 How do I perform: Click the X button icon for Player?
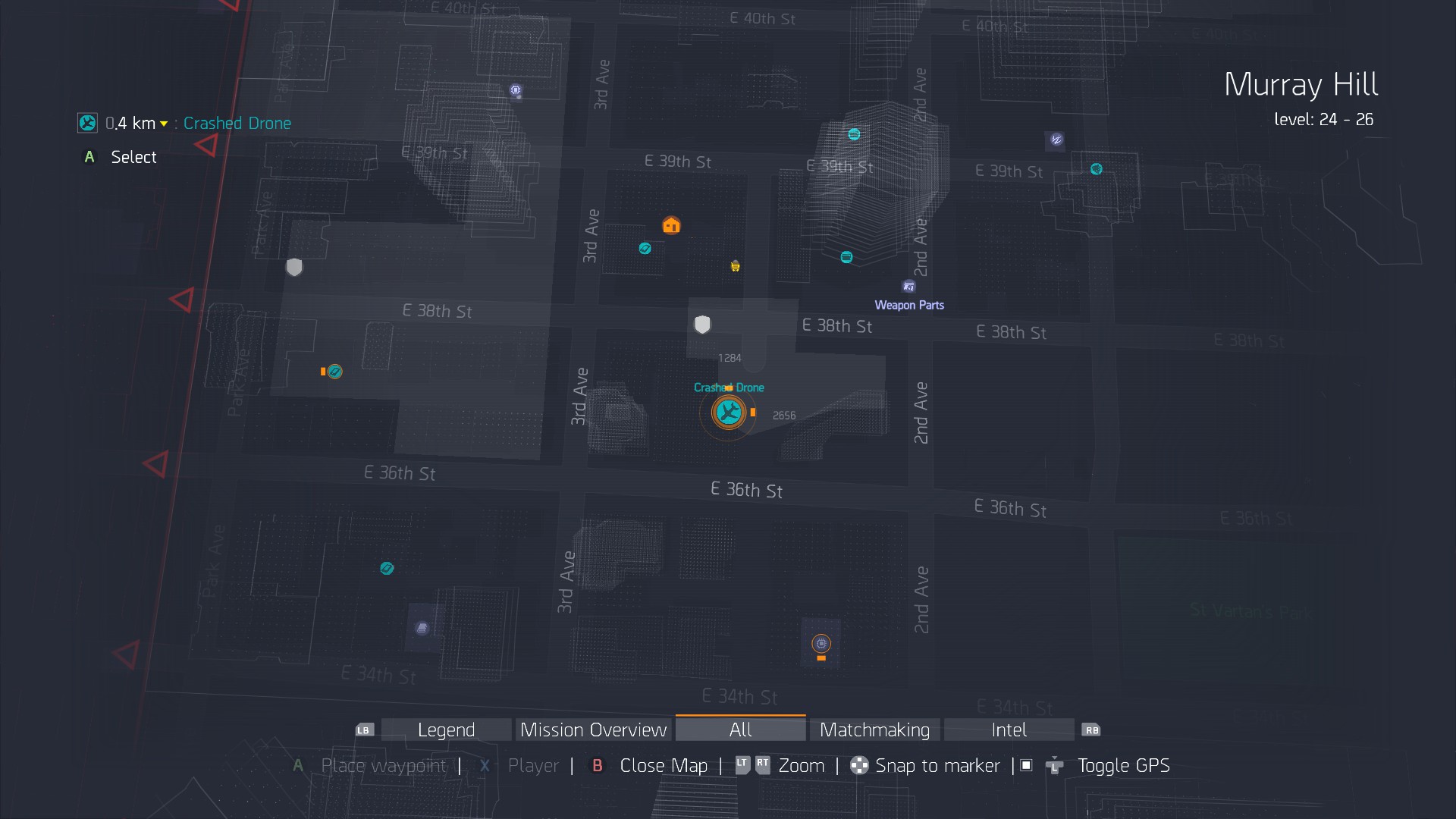click(485, 766)
